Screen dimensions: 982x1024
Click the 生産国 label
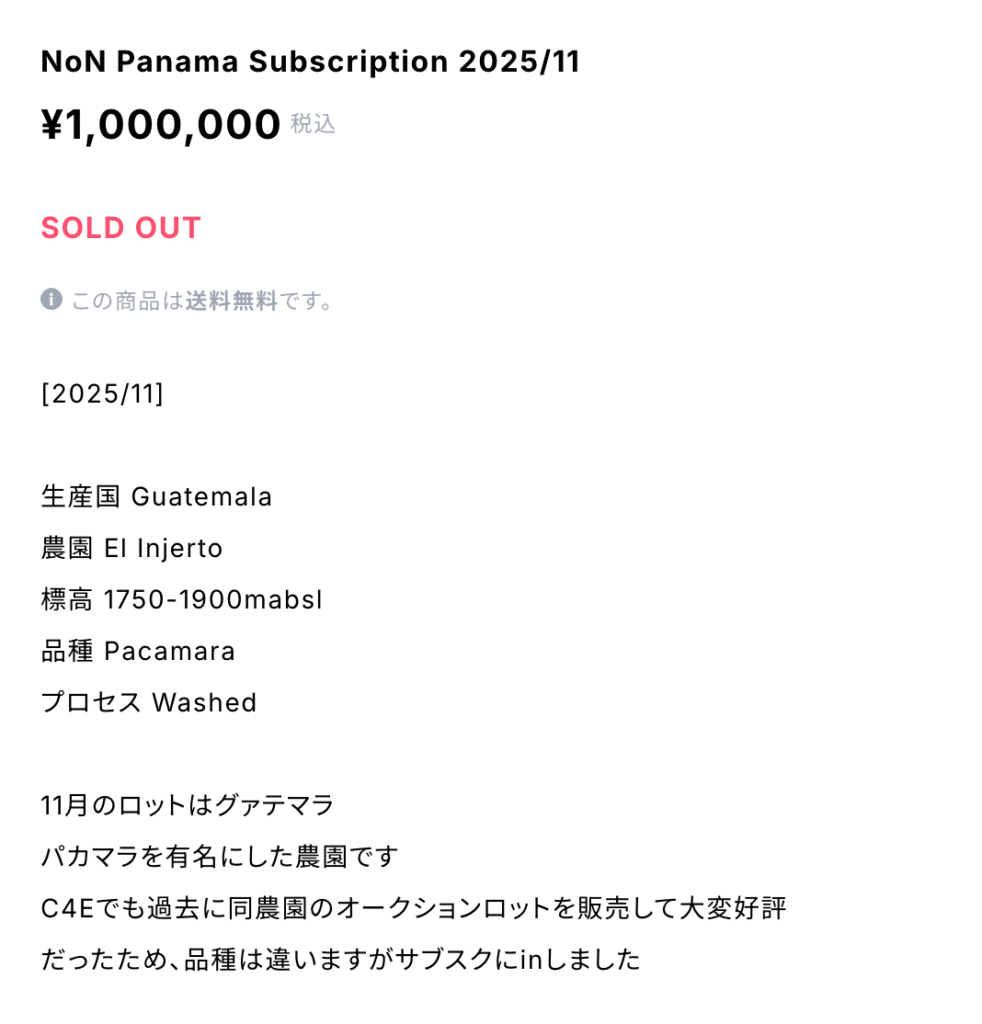point(80,497)
